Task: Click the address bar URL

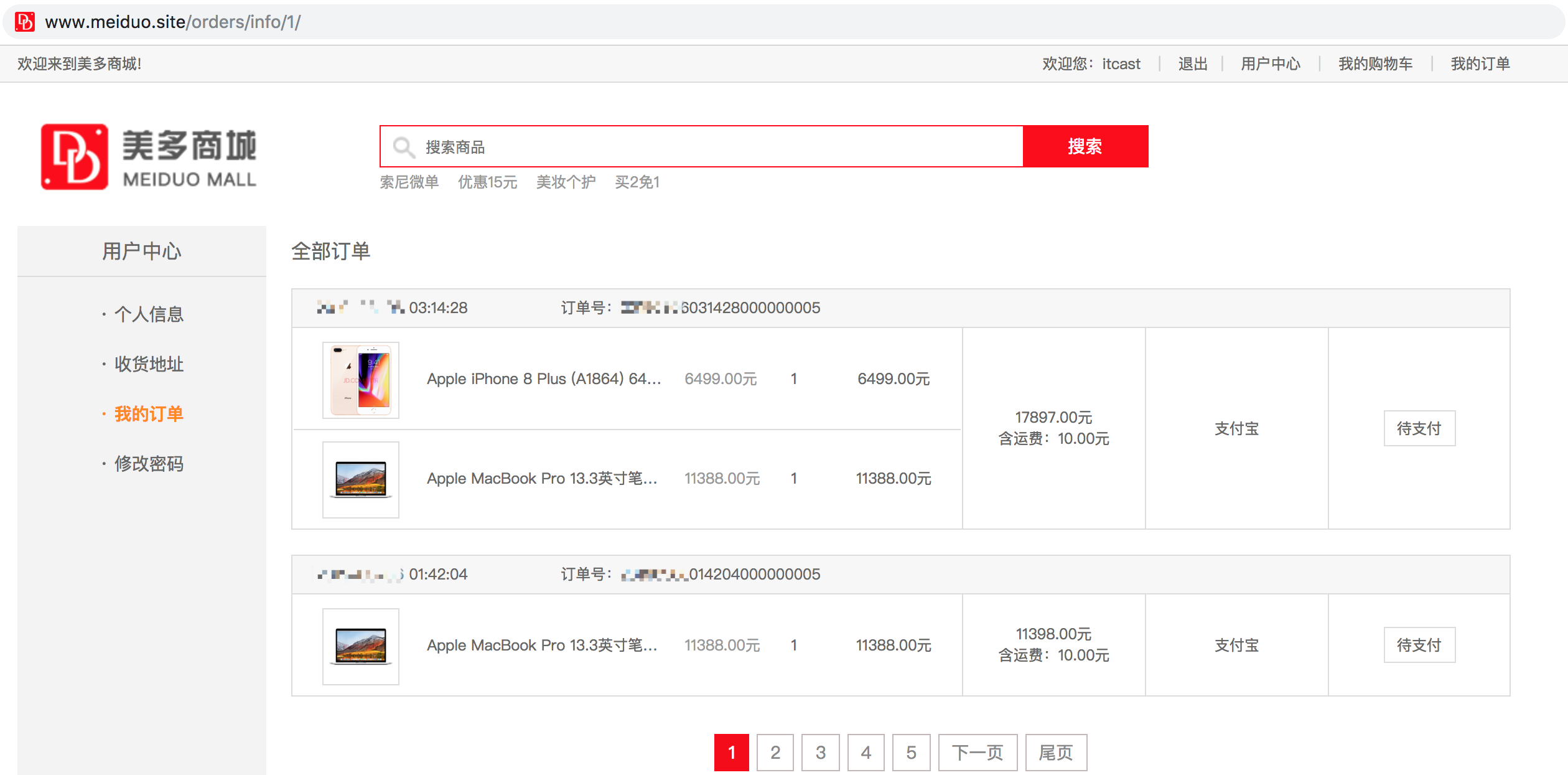Action: point(173,22)
